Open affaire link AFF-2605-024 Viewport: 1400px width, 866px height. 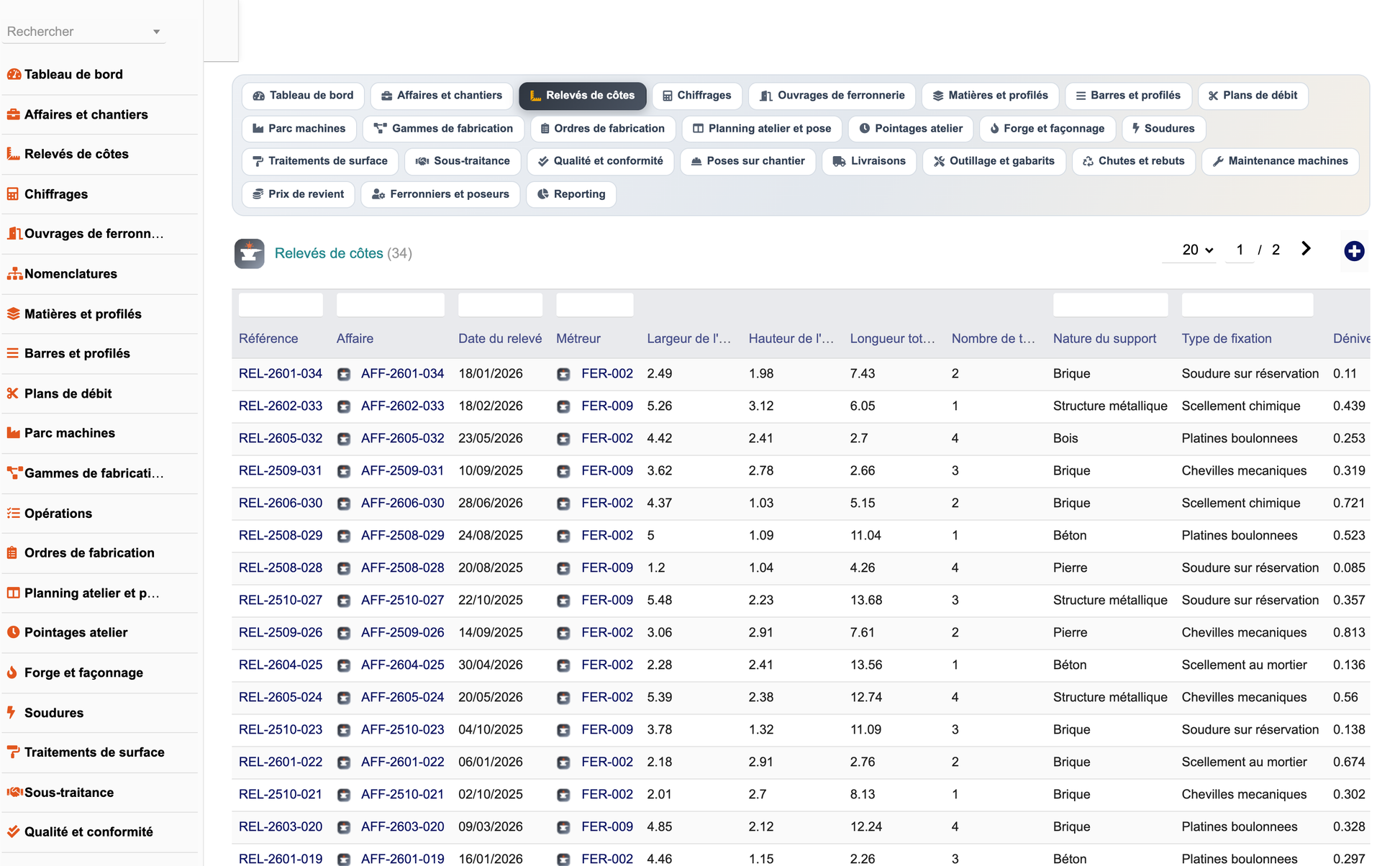(x=403, y=698)
